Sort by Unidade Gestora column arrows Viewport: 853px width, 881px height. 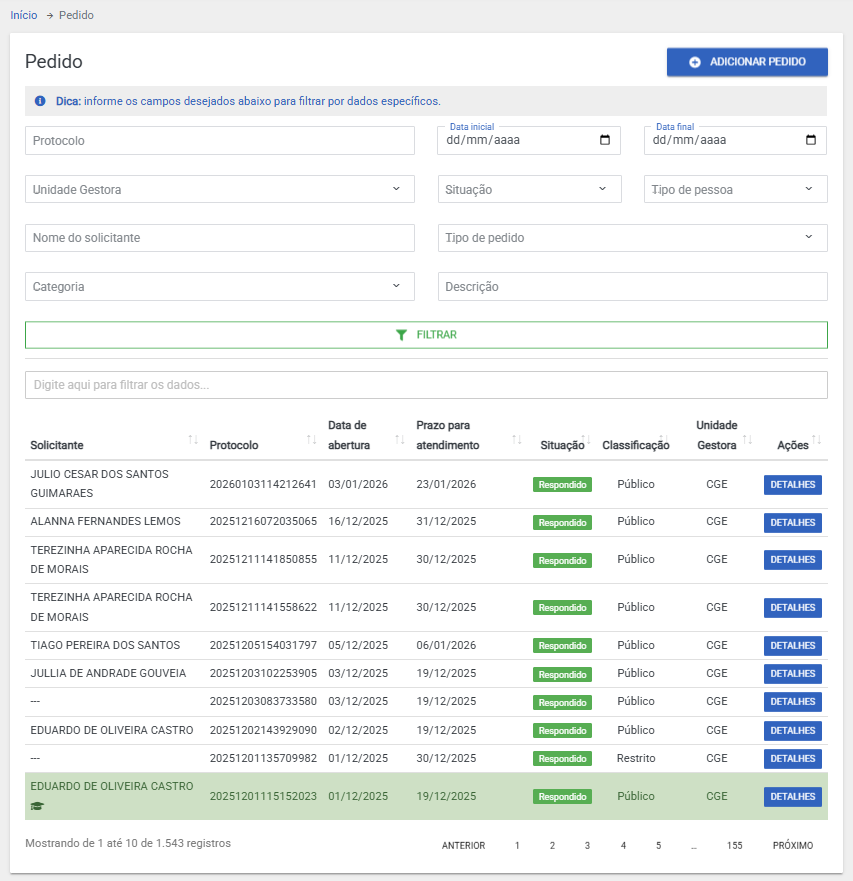coord(747,440)
